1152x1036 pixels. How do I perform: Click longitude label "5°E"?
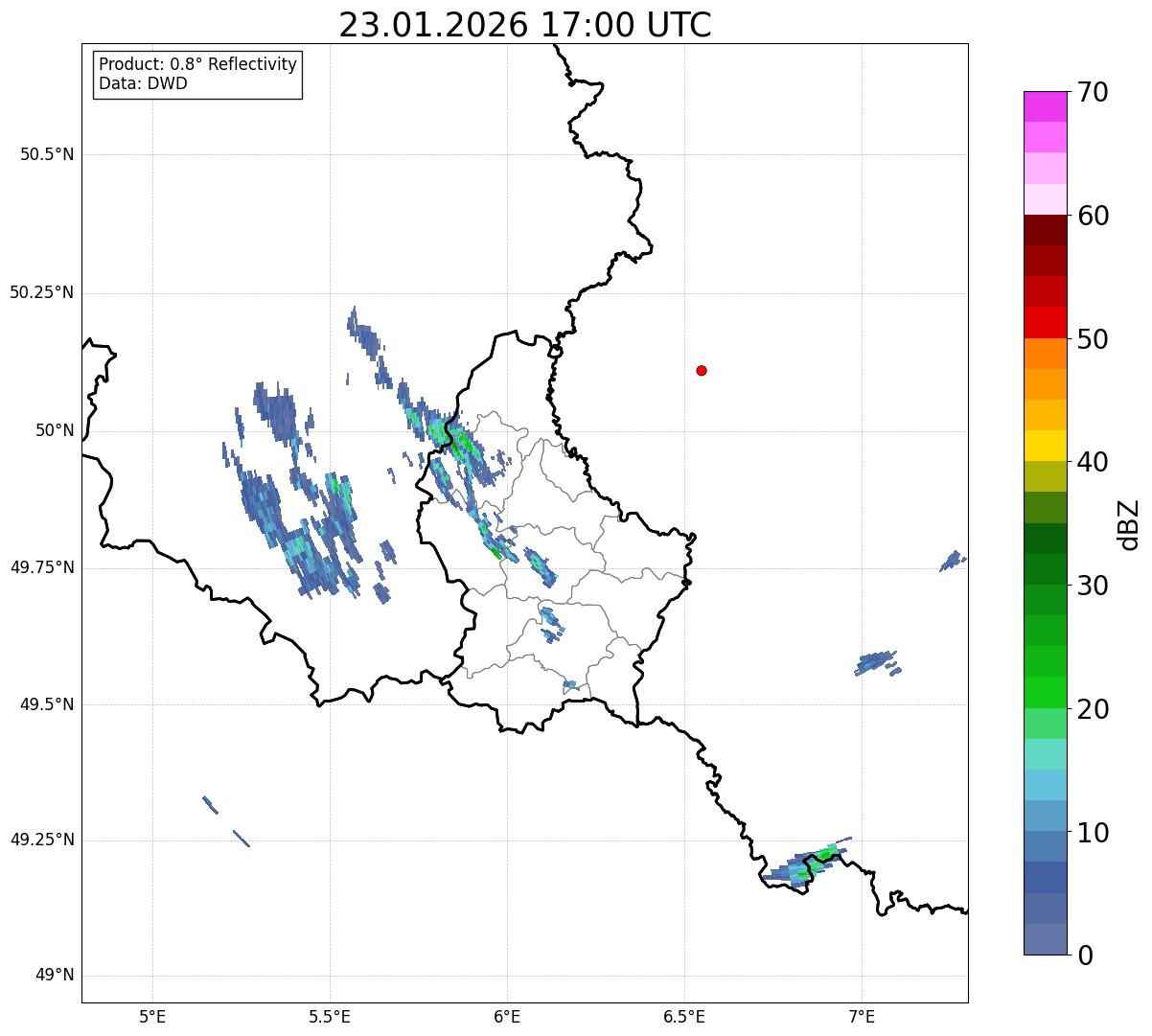pos(152,1018)
